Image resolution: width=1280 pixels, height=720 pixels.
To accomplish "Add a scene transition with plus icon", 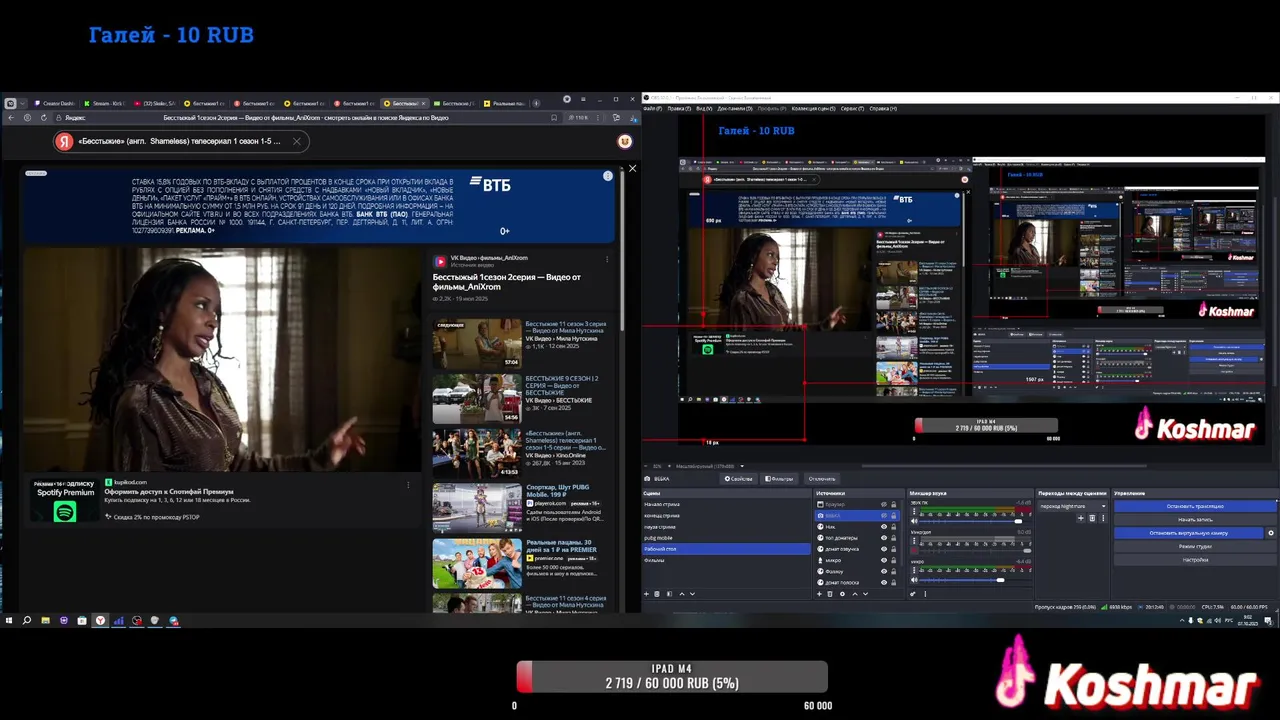I will 1081,518.
